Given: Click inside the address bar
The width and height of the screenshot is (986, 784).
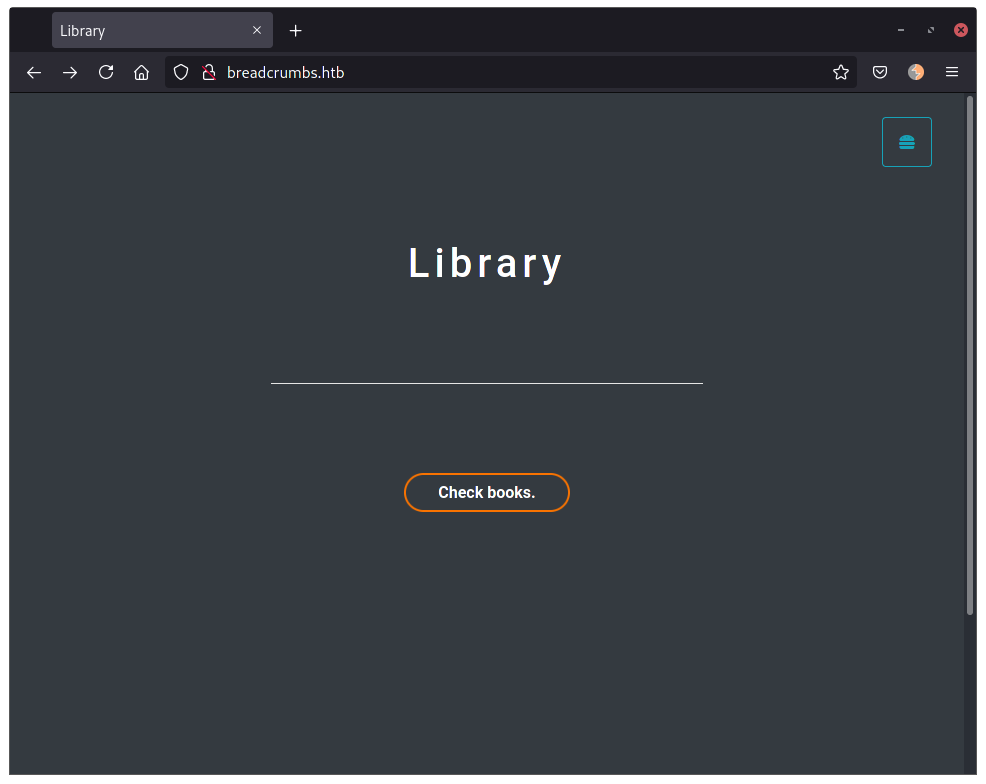Looking at the screenshot, I should pyautogui.click(x=500, y=72).
